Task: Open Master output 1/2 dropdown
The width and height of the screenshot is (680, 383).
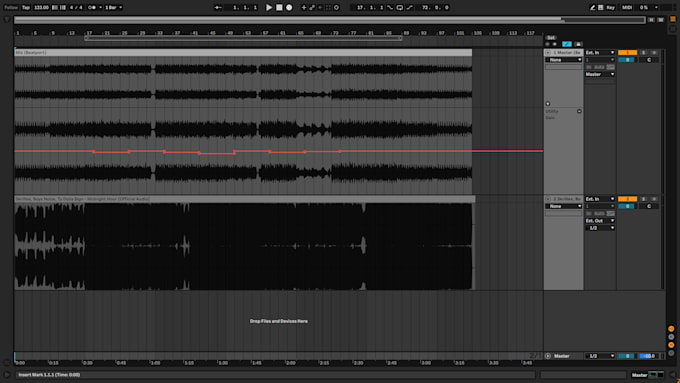Action: tap(600, 356)
